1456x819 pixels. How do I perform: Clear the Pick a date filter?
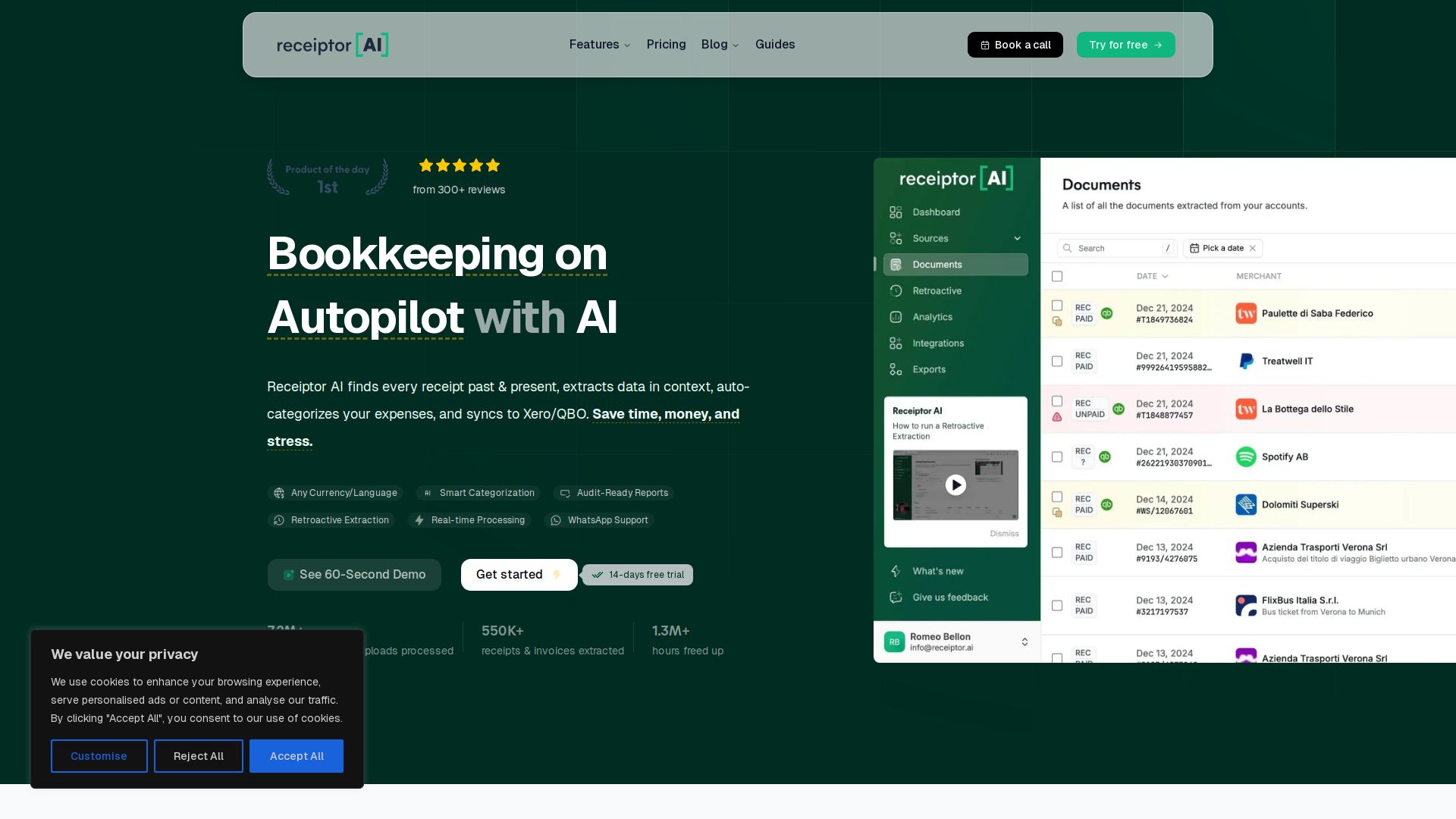[1254, 248]
